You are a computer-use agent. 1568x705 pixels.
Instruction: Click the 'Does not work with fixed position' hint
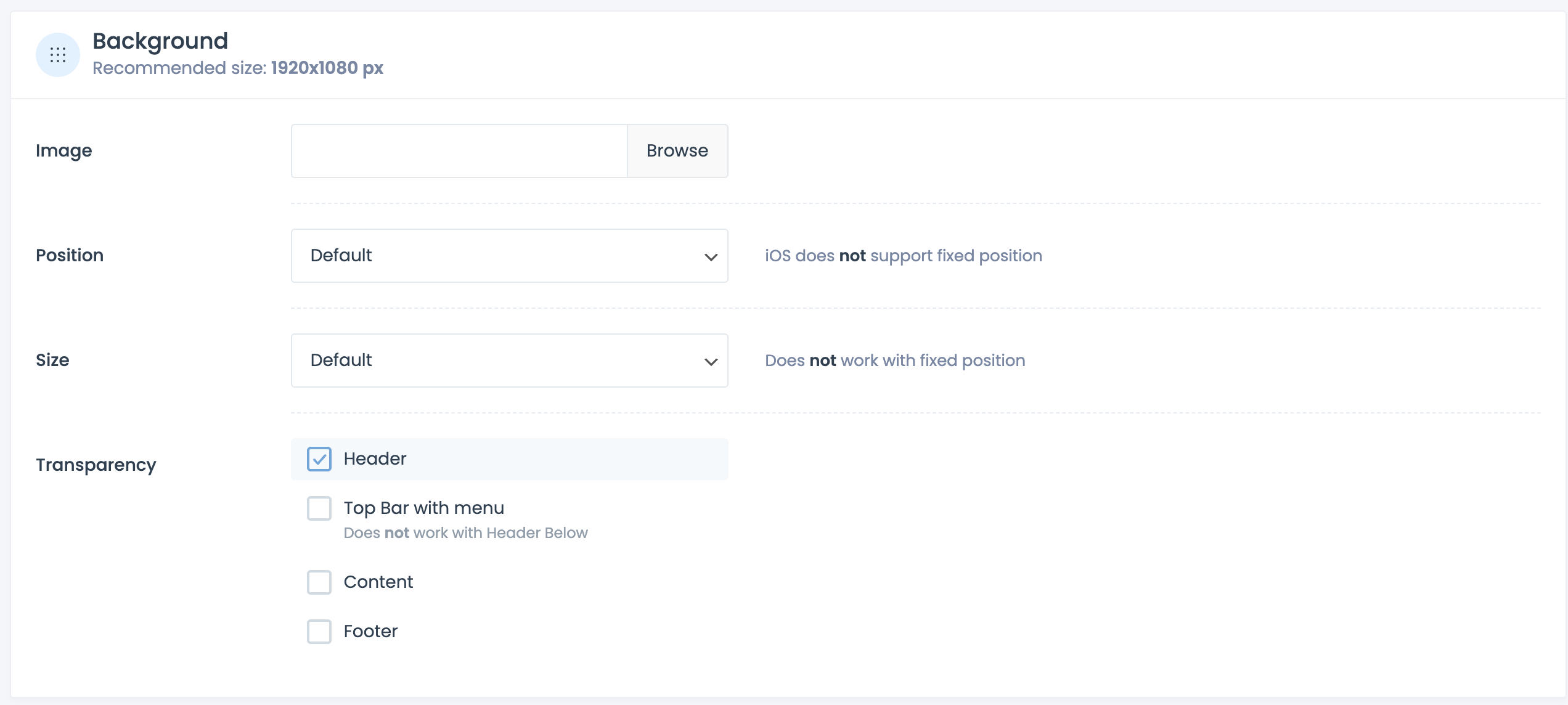tap(895, 361)
